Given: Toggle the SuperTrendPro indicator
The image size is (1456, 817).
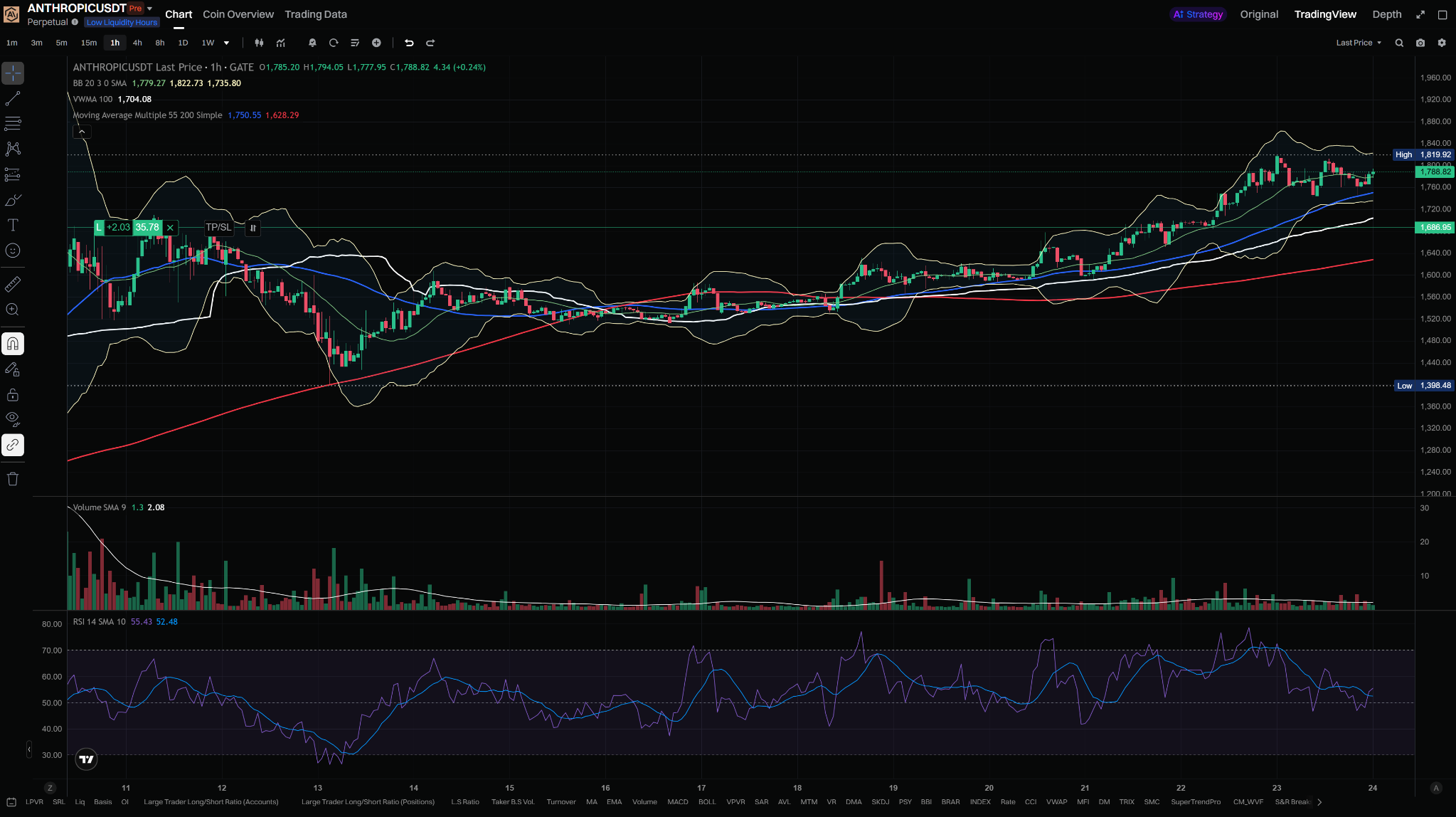Looking at the screenshot, I should [x=1196, y=802].
